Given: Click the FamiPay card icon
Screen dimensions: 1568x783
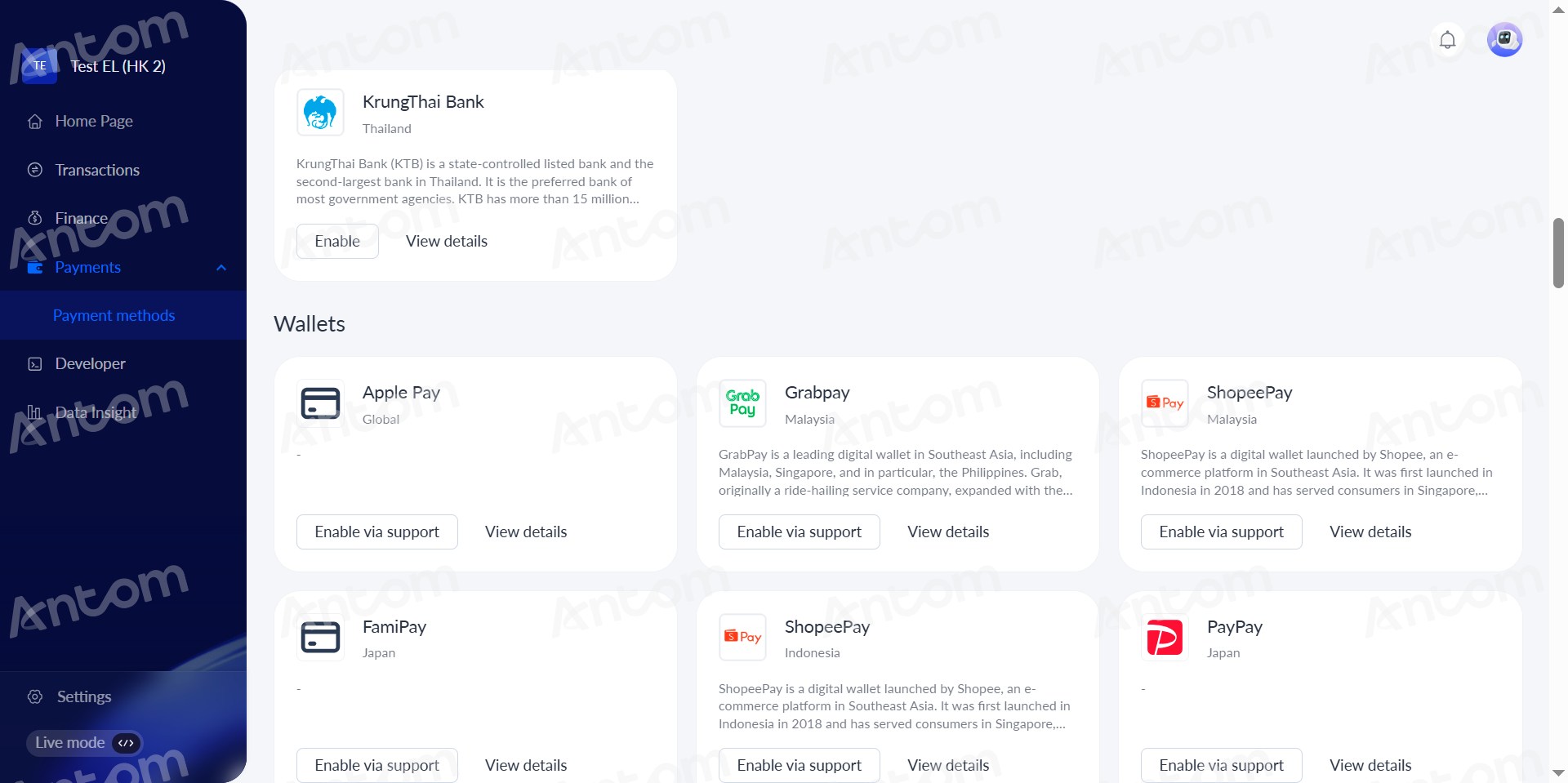Looking at the screenshot, I should 320,638.
